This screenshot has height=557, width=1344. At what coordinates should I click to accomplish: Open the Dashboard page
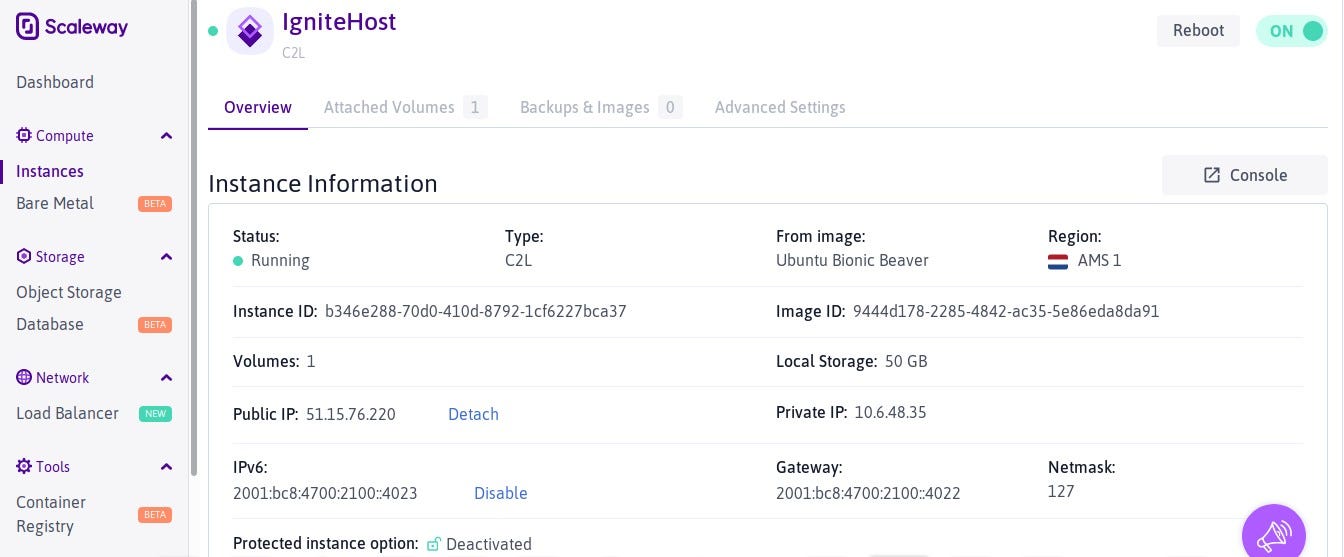[55, 82]
